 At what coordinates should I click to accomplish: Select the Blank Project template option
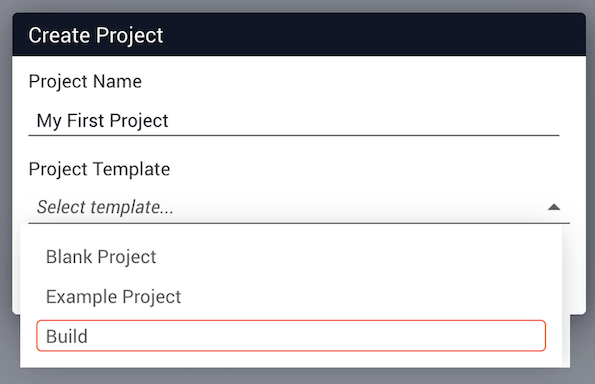coord(291,257)
